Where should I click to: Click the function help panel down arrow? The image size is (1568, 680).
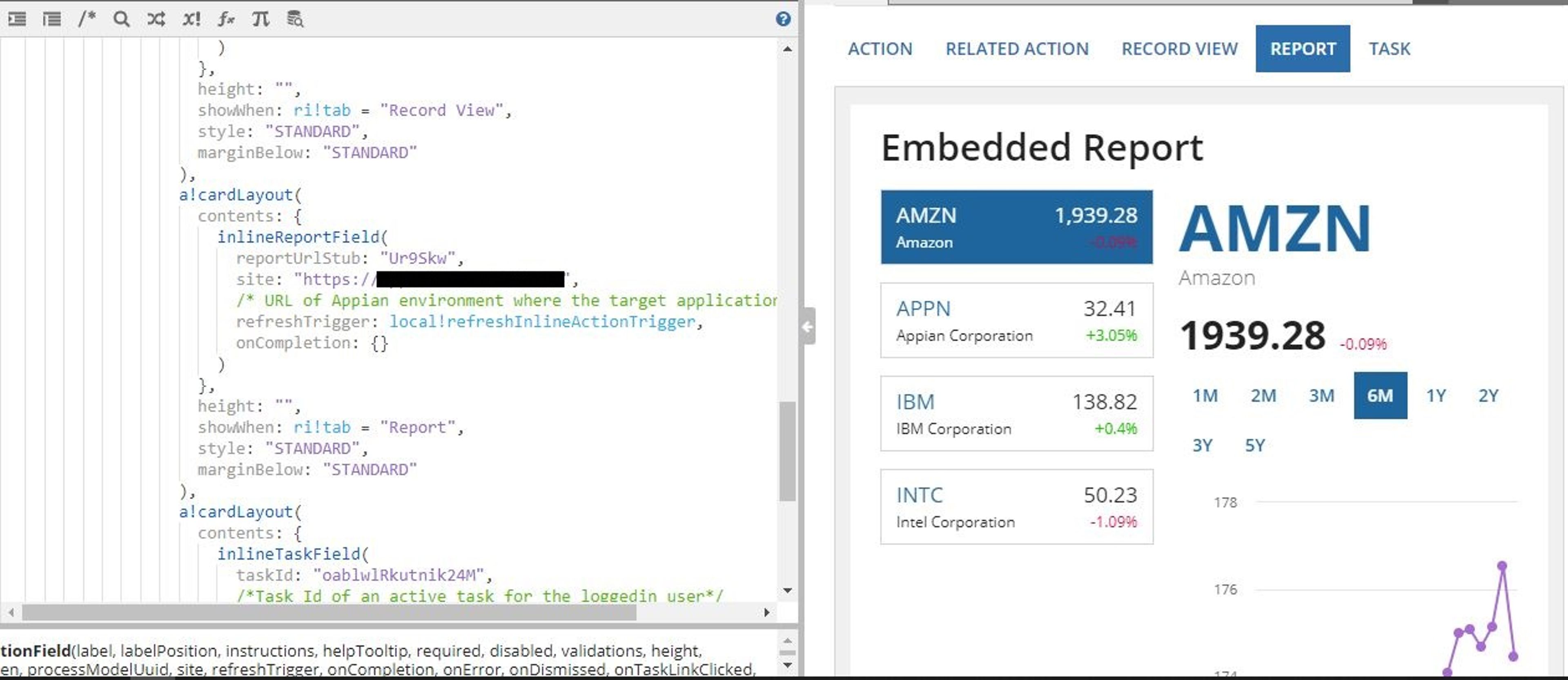point(788,665)
